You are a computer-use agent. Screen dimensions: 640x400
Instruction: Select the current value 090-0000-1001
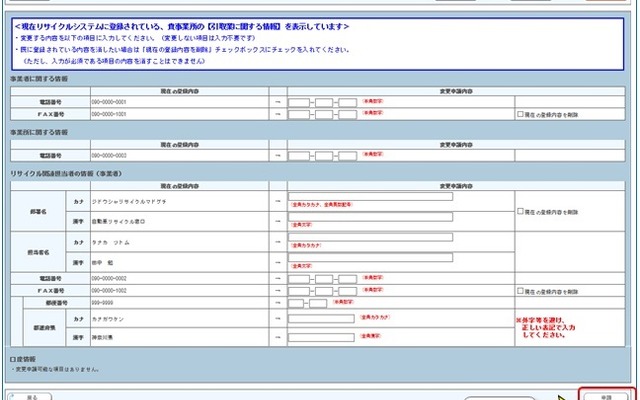click(x=109, y=114)
